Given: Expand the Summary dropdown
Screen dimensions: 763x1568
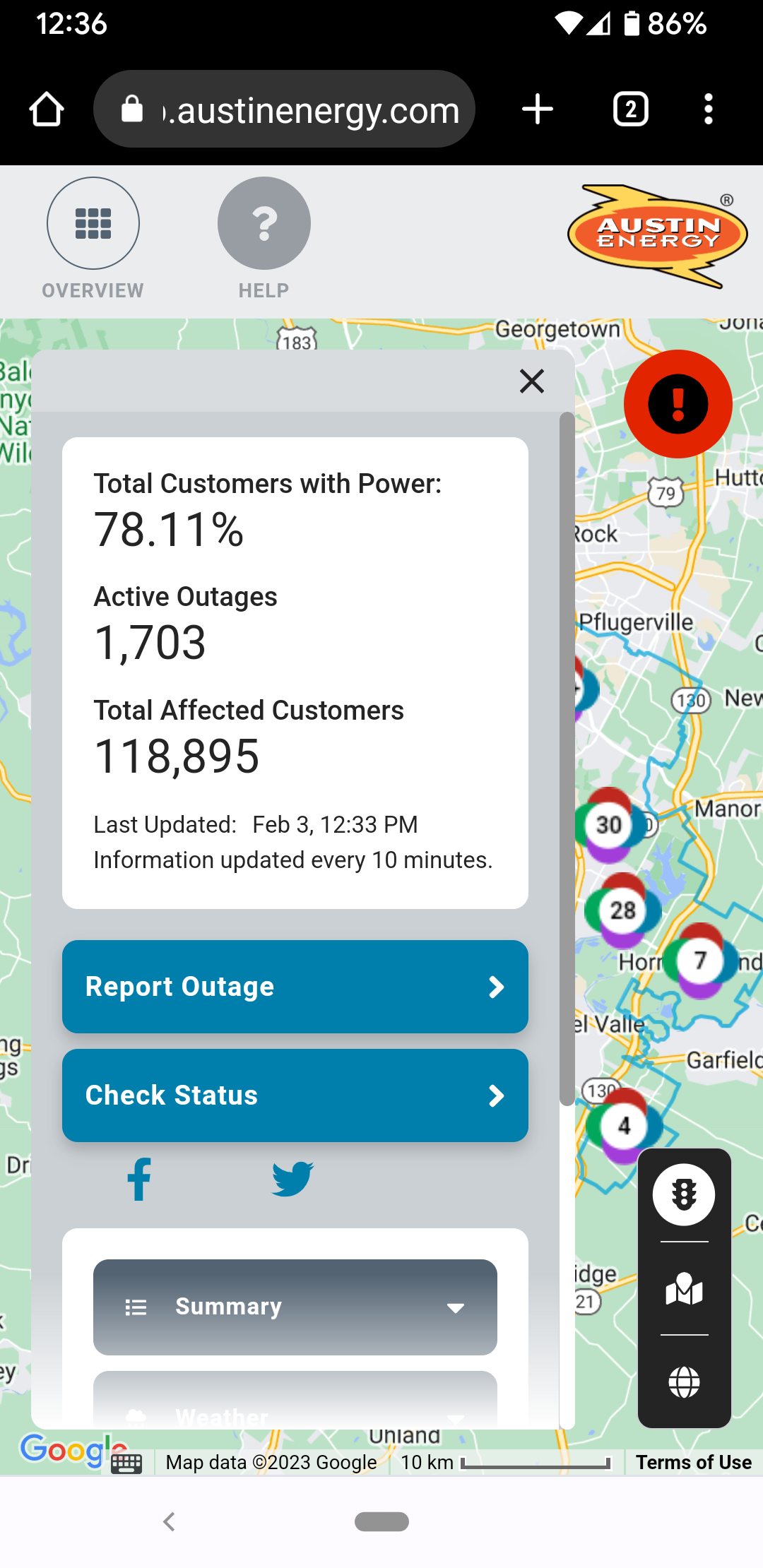Looking at the screenshot, I should pos(295,1307).
